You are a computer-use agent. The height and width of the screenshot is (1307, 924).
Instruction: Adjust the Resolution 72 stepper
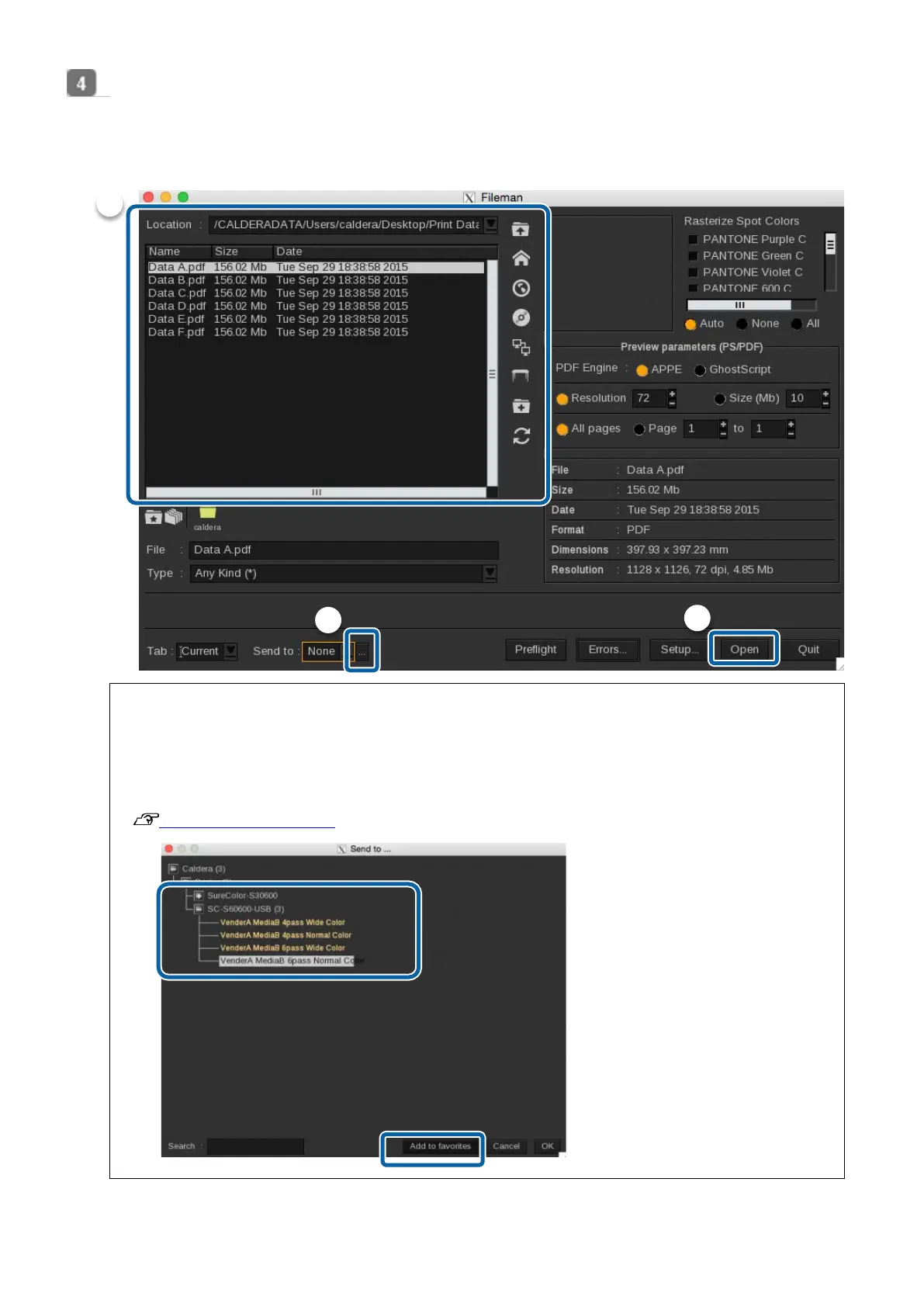[672, 398]
